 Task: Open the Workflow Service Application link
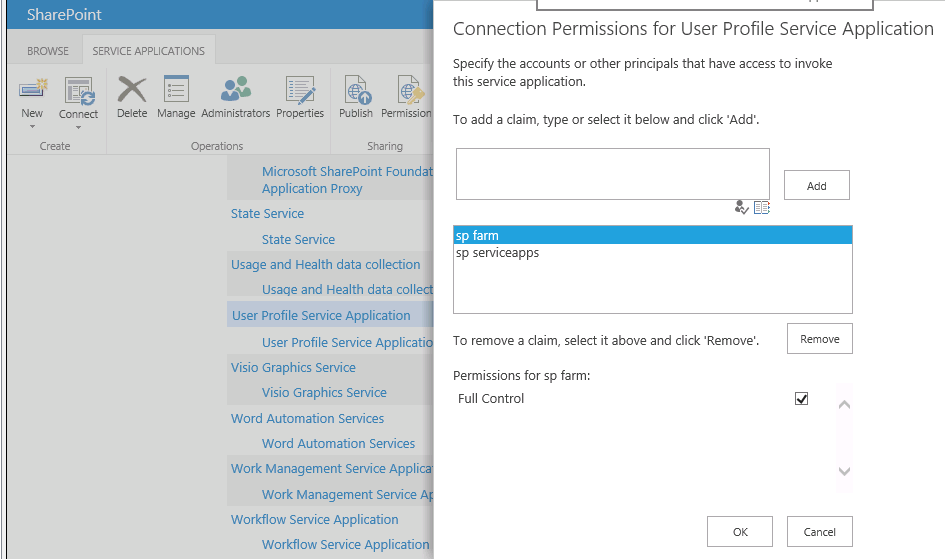(315, 520)
